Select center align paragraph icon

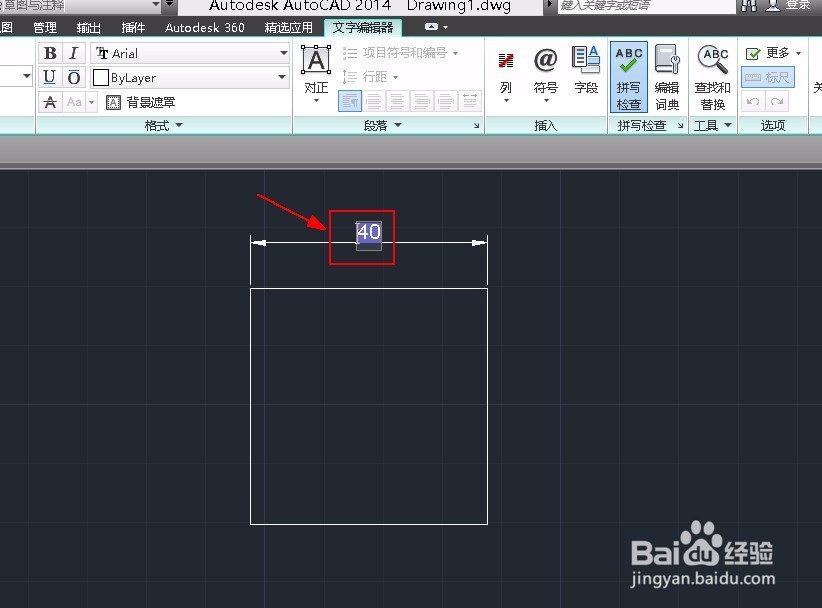coord(397,101)
